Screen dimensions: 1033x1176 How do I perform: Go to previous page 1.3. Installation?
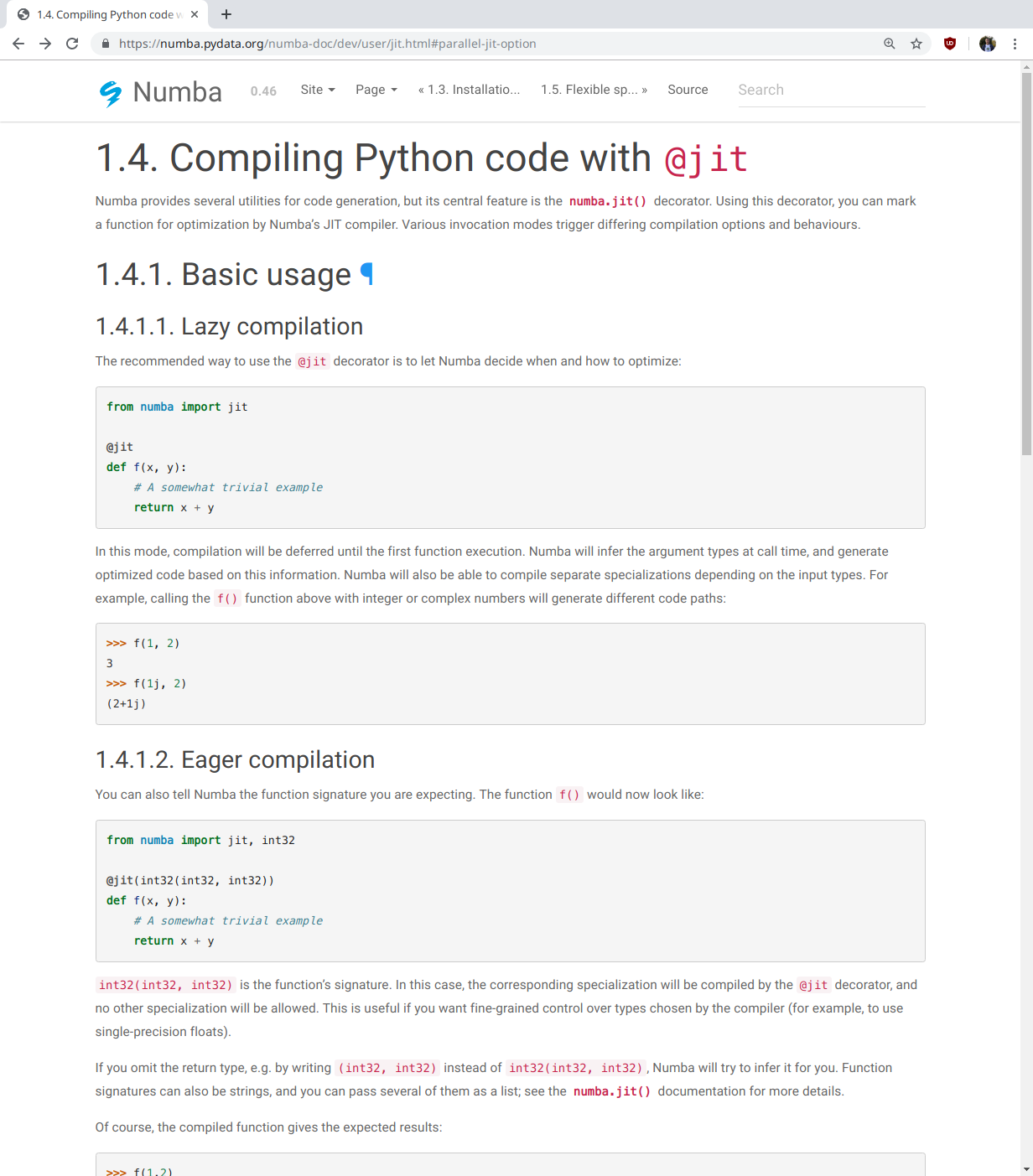click(x=469, y=90)
